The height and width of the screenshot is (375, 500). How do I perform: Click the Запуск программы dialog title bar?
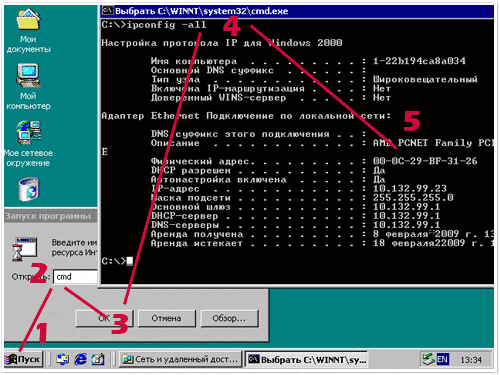pyautogui.click(x=51, y=216)
